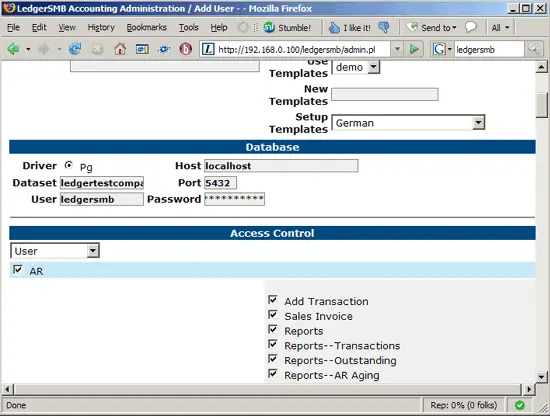Click the horizontal scrollbar right arrow

click(x=529, y=389)
